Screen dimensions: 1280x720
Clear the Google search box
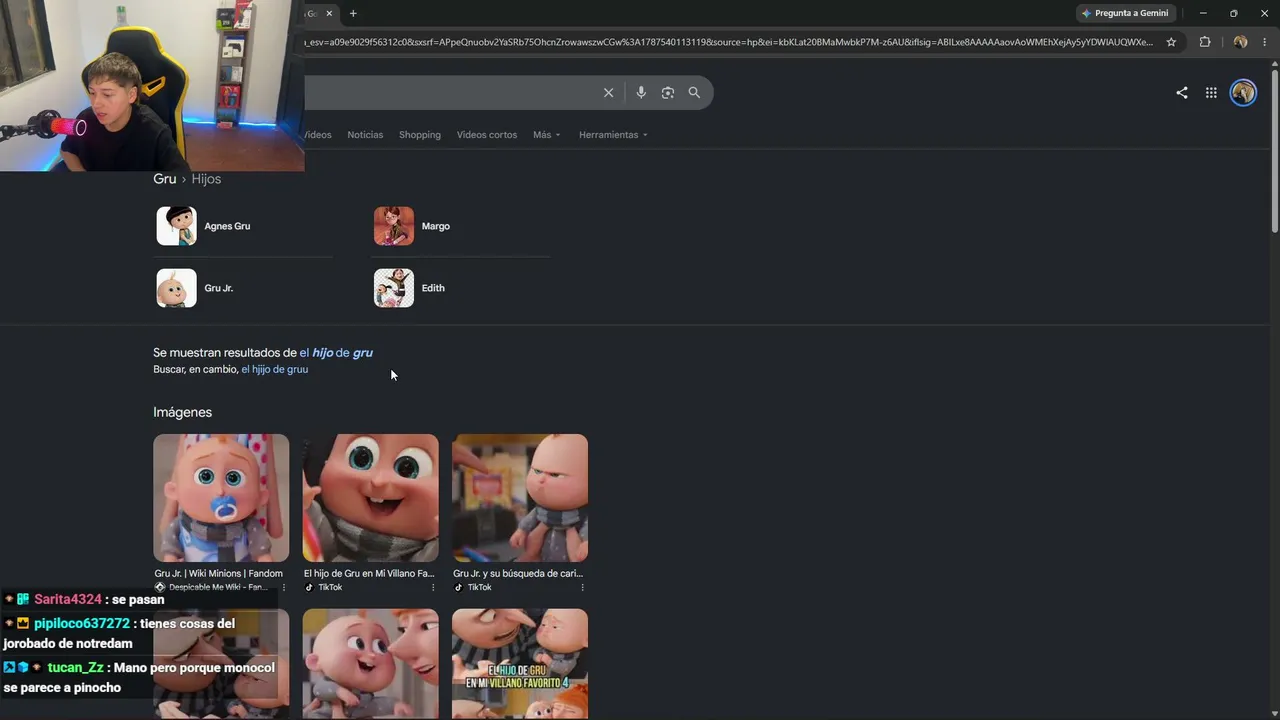pyautogui.click(x=608, y=92)
